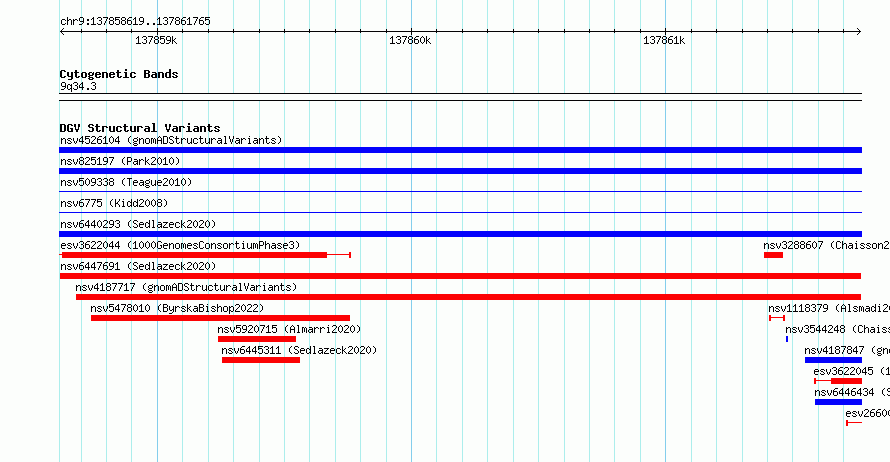Click the blue bar under nsv6440293 Sedlazeck2020
This screenshot has width=890, height=462.
(x=460, y=234)
